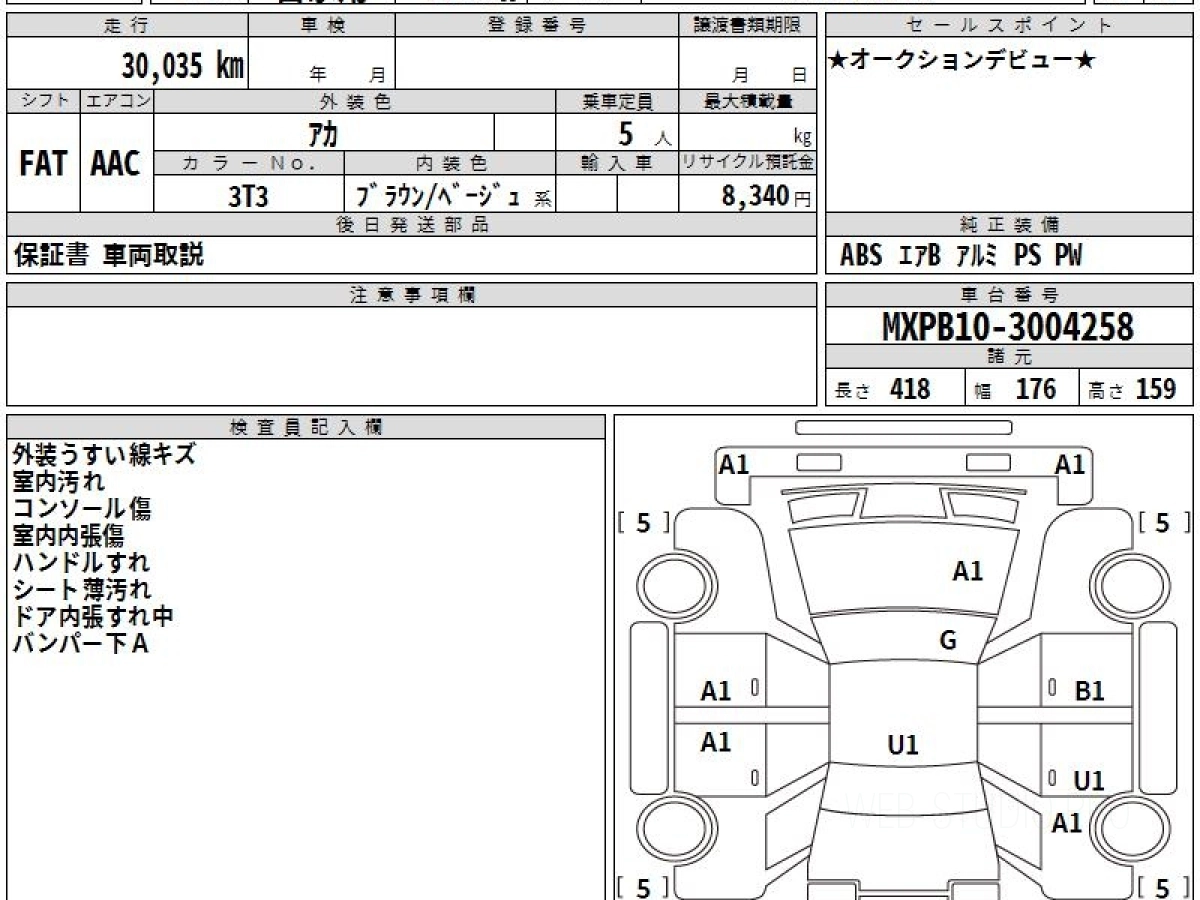Select the note コンソール傷
The height and width of the screenshot is (900, 1200).
(82, 509)
